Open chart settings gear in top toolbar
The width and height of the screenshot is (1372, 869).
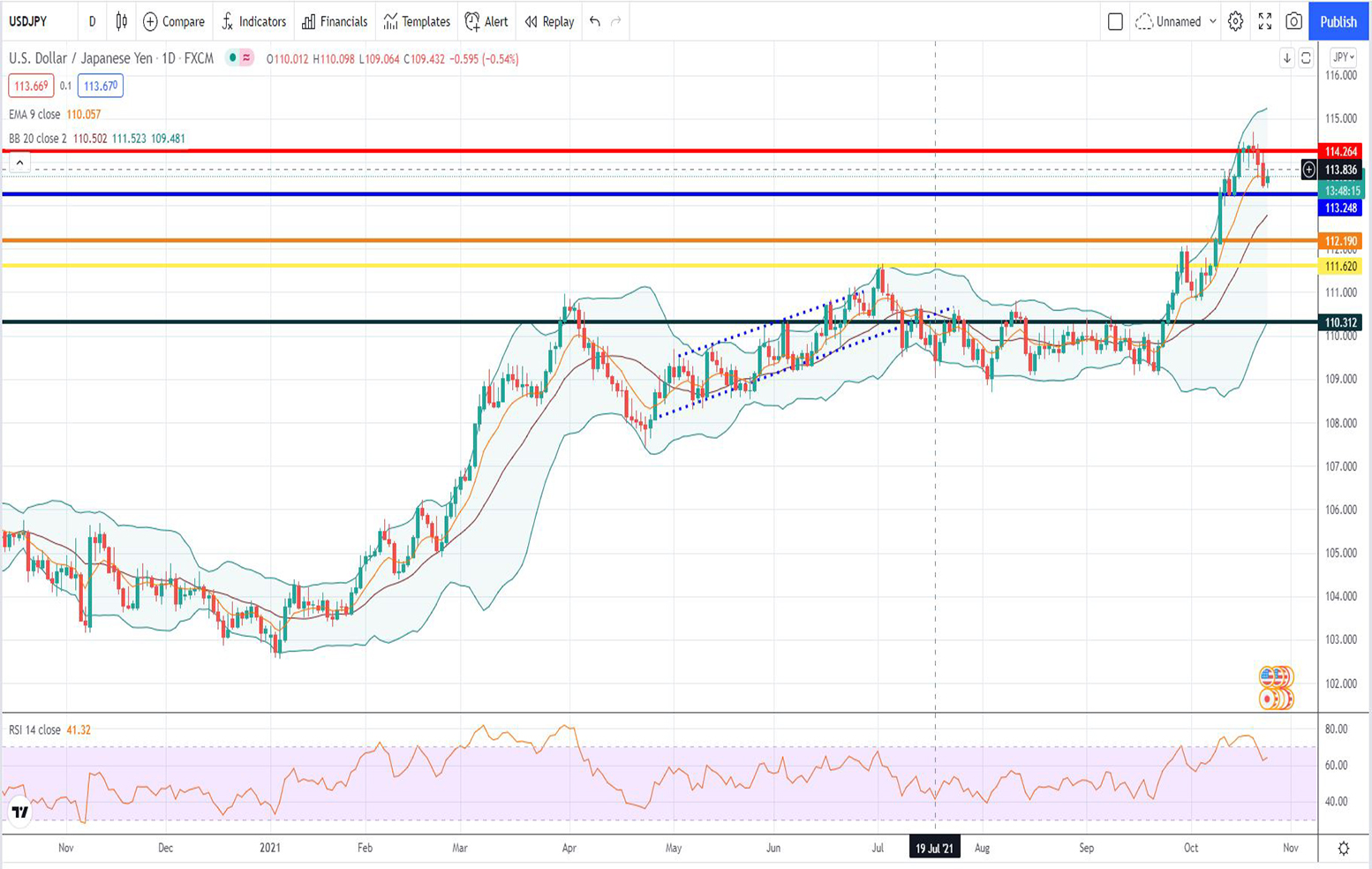click(1235, 21)
